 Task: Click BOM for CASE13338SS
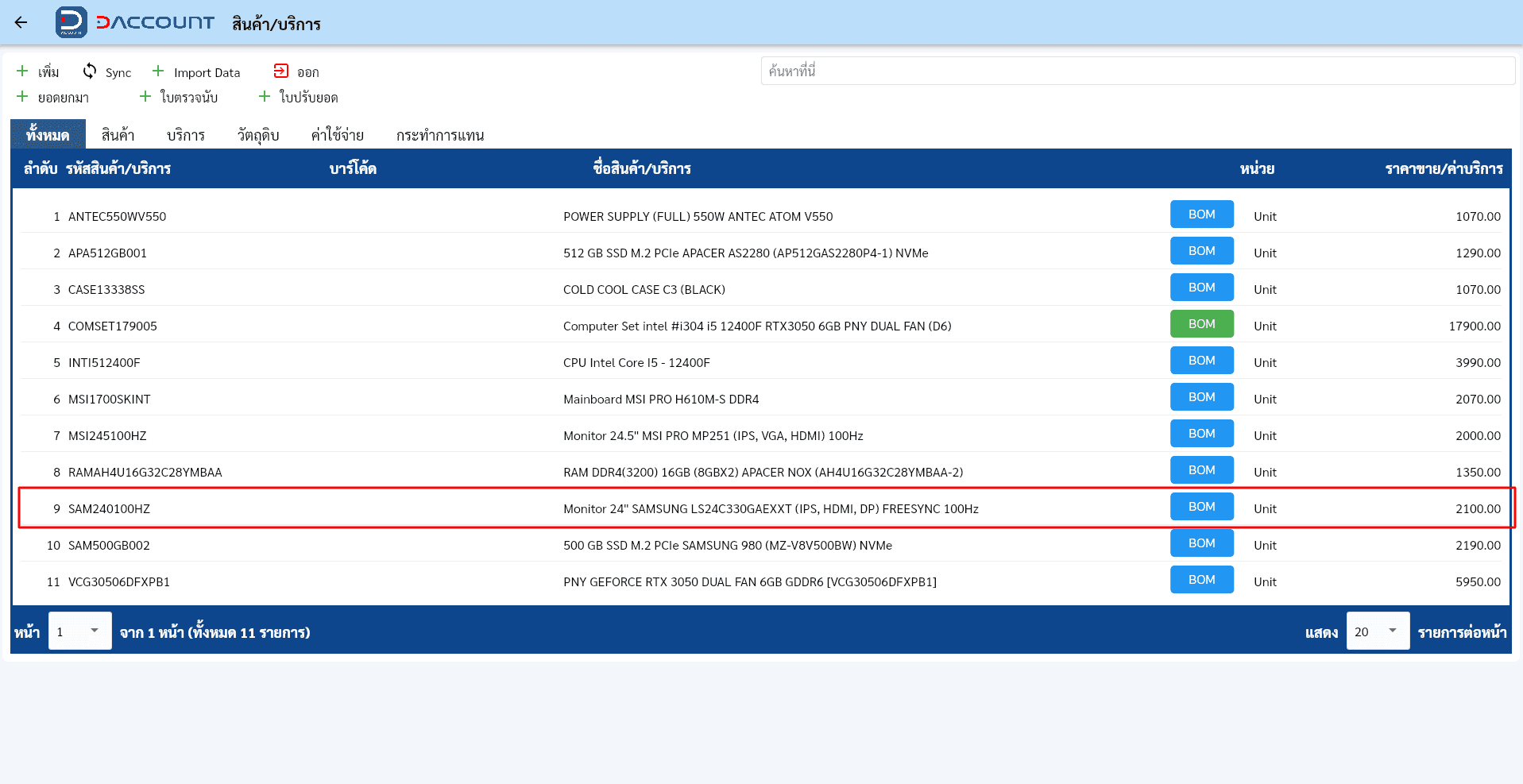coord(1202,288)
